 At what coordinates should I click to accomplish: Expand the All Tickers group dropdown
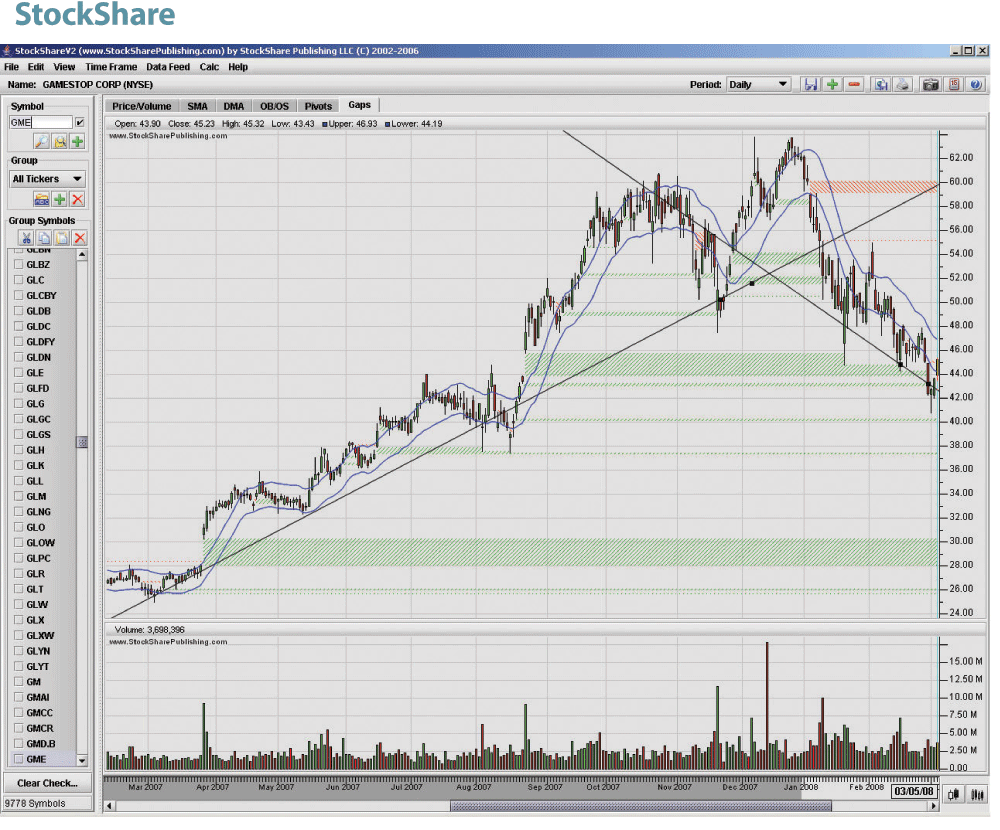(47, 179)
